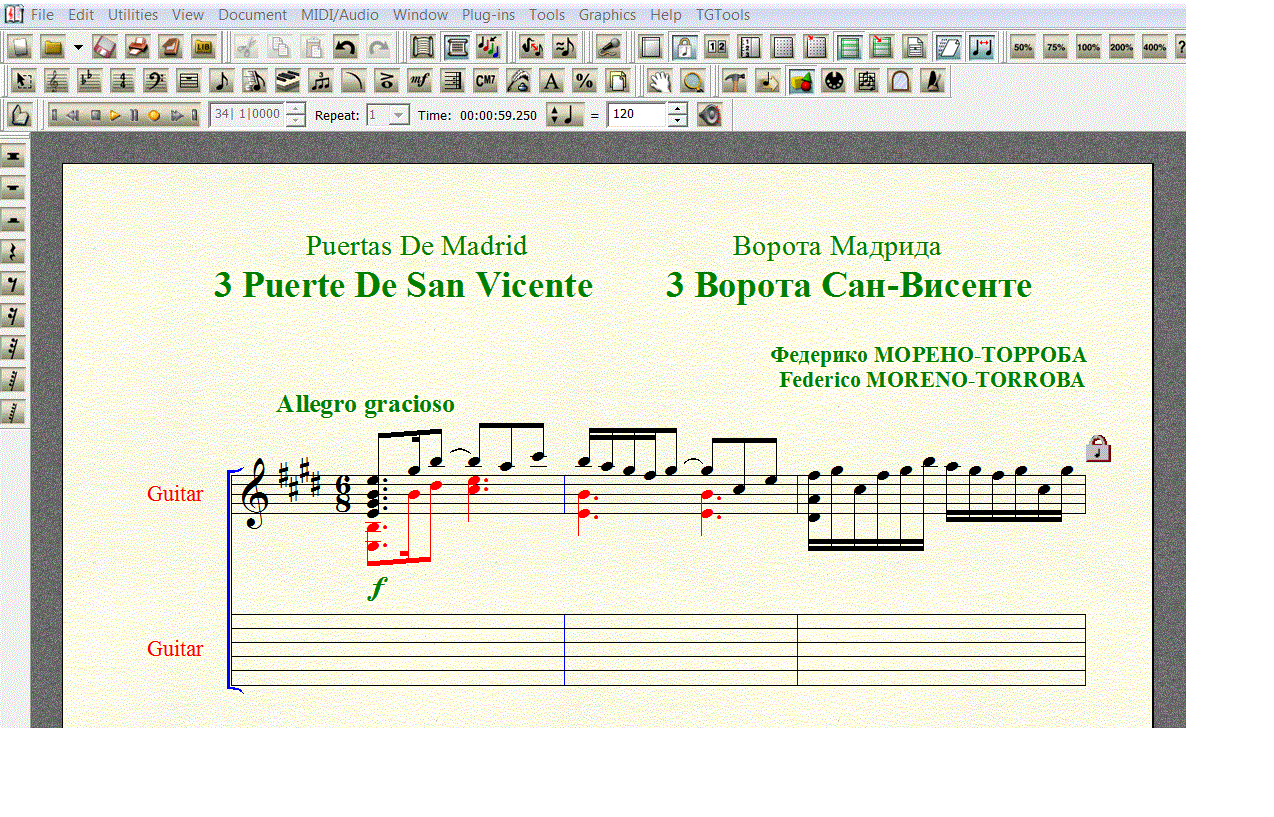Open the MIDI/Audio menu

(340, 15)
